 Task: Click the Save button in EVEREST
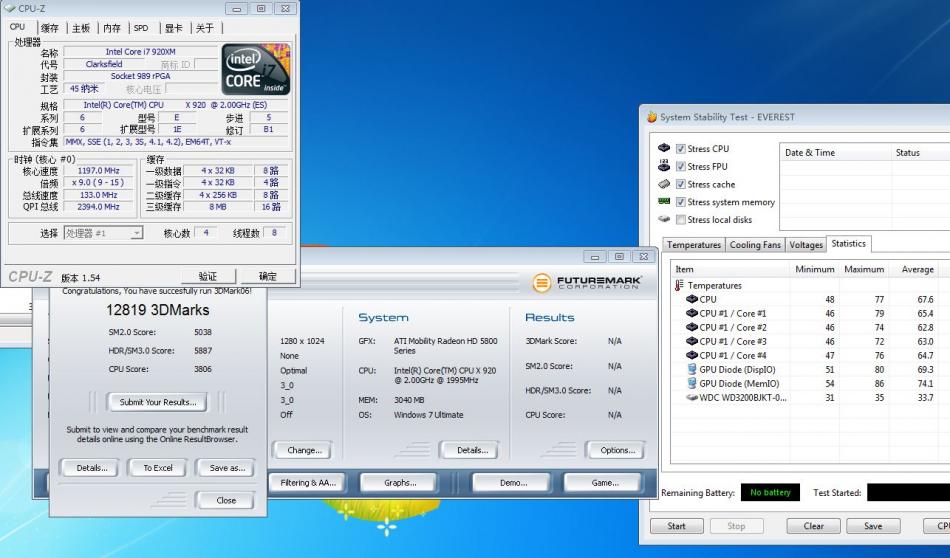pos(872,526)
